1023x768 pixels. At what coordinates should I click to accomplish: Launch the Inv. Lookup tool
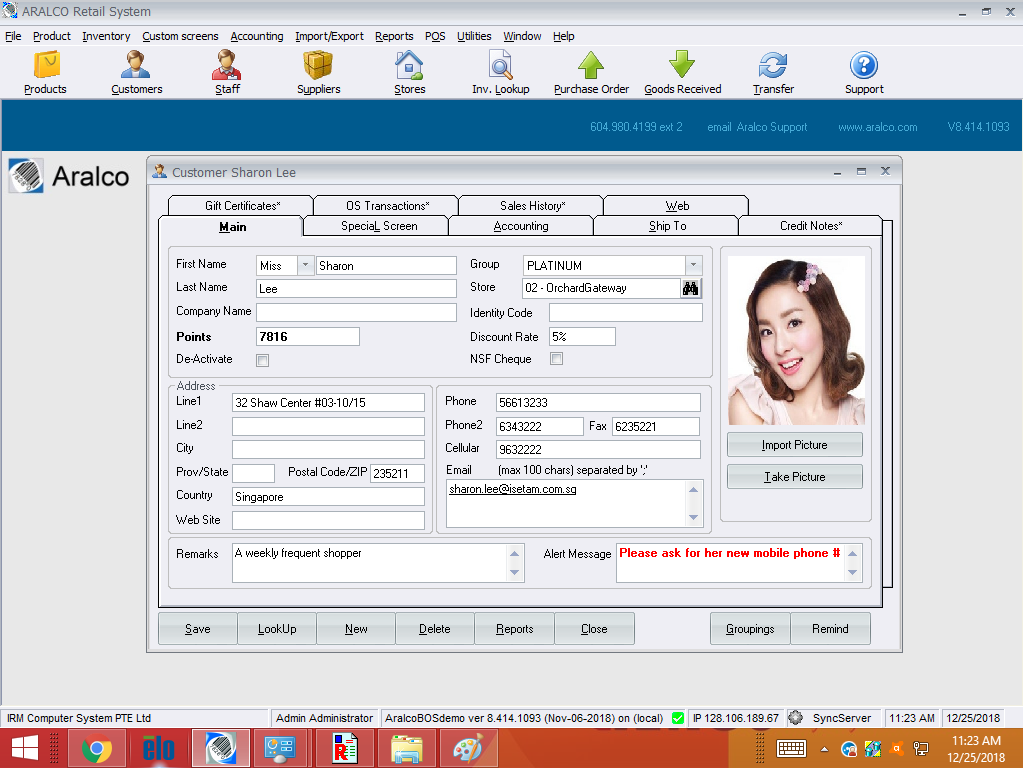point(500,72)
